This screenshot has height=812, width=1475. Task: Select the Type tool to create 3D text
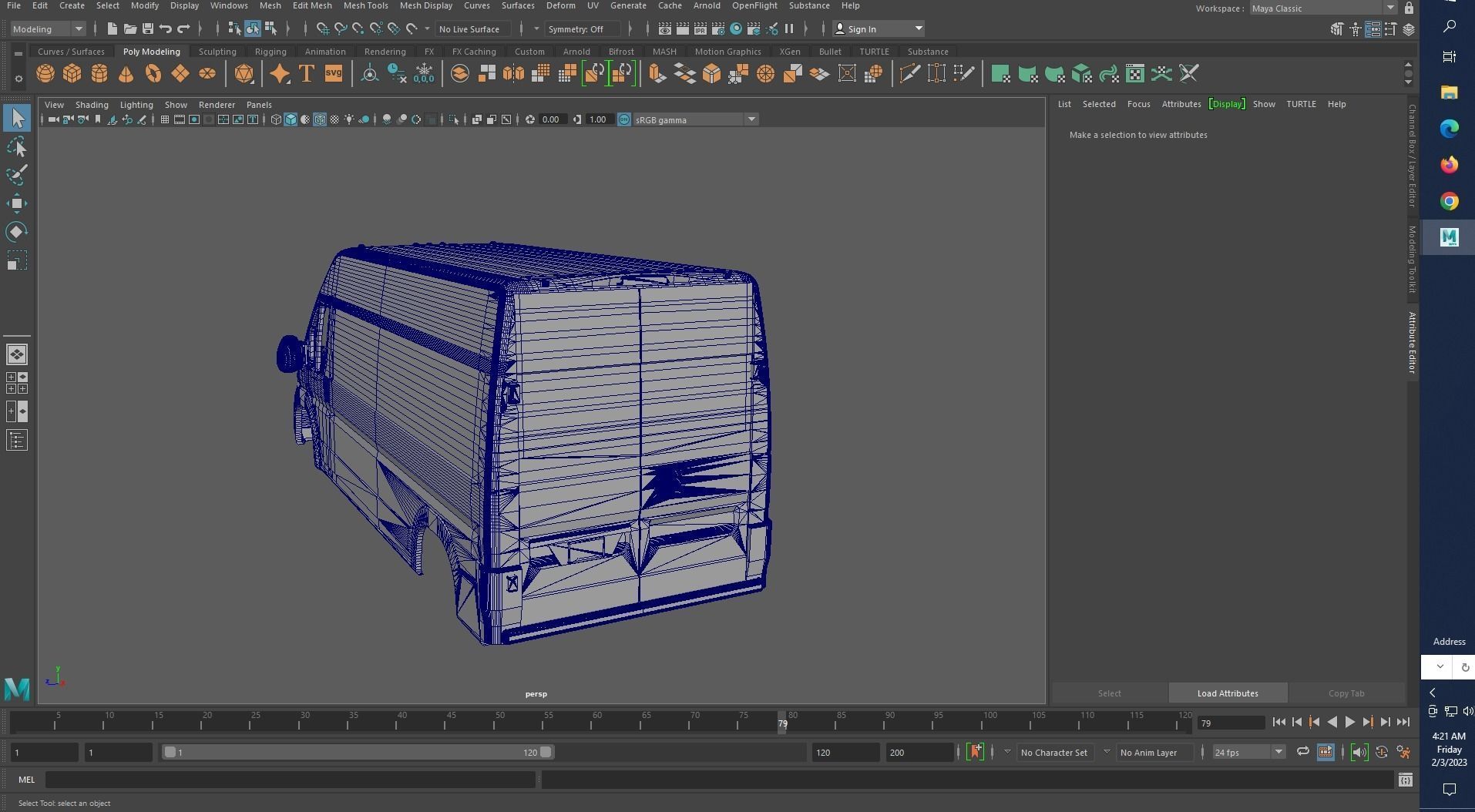point(306,73)
